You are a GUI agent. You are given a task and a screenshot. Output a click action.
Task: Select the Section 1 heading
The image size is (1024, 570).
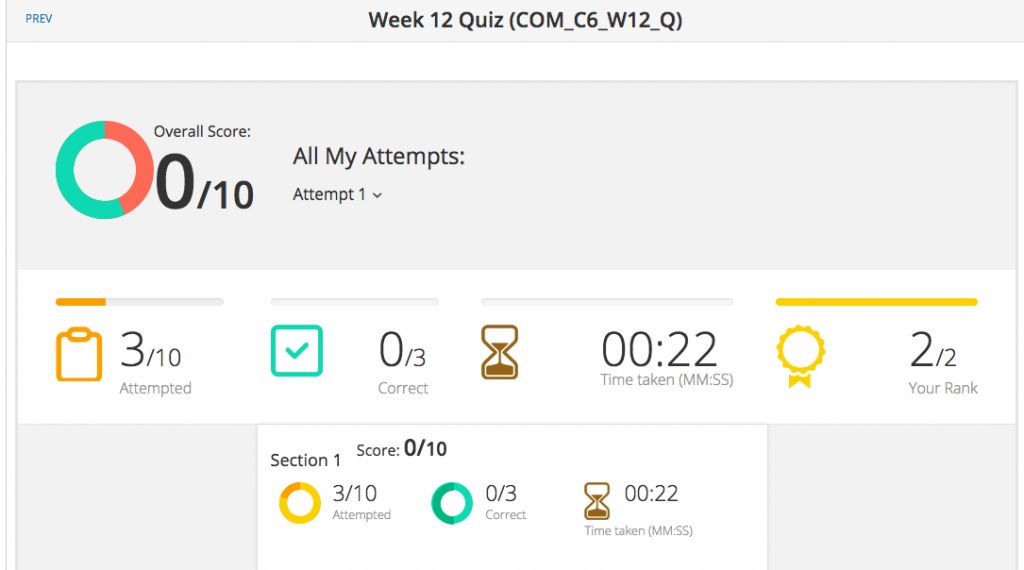pos(306,460)
